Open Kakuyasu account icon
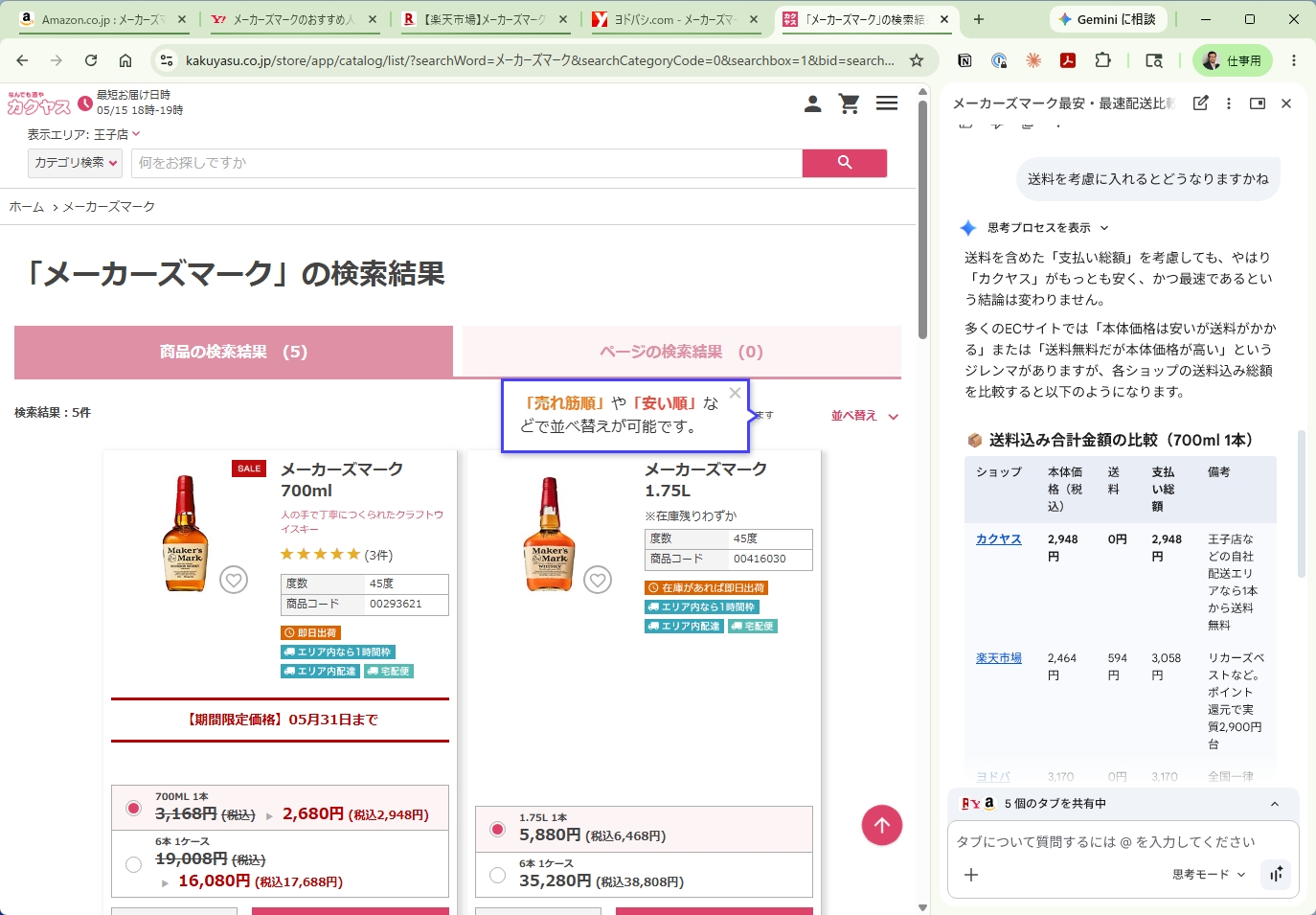The width and height of the screenshot is (1316, 915). pos(812,103)
